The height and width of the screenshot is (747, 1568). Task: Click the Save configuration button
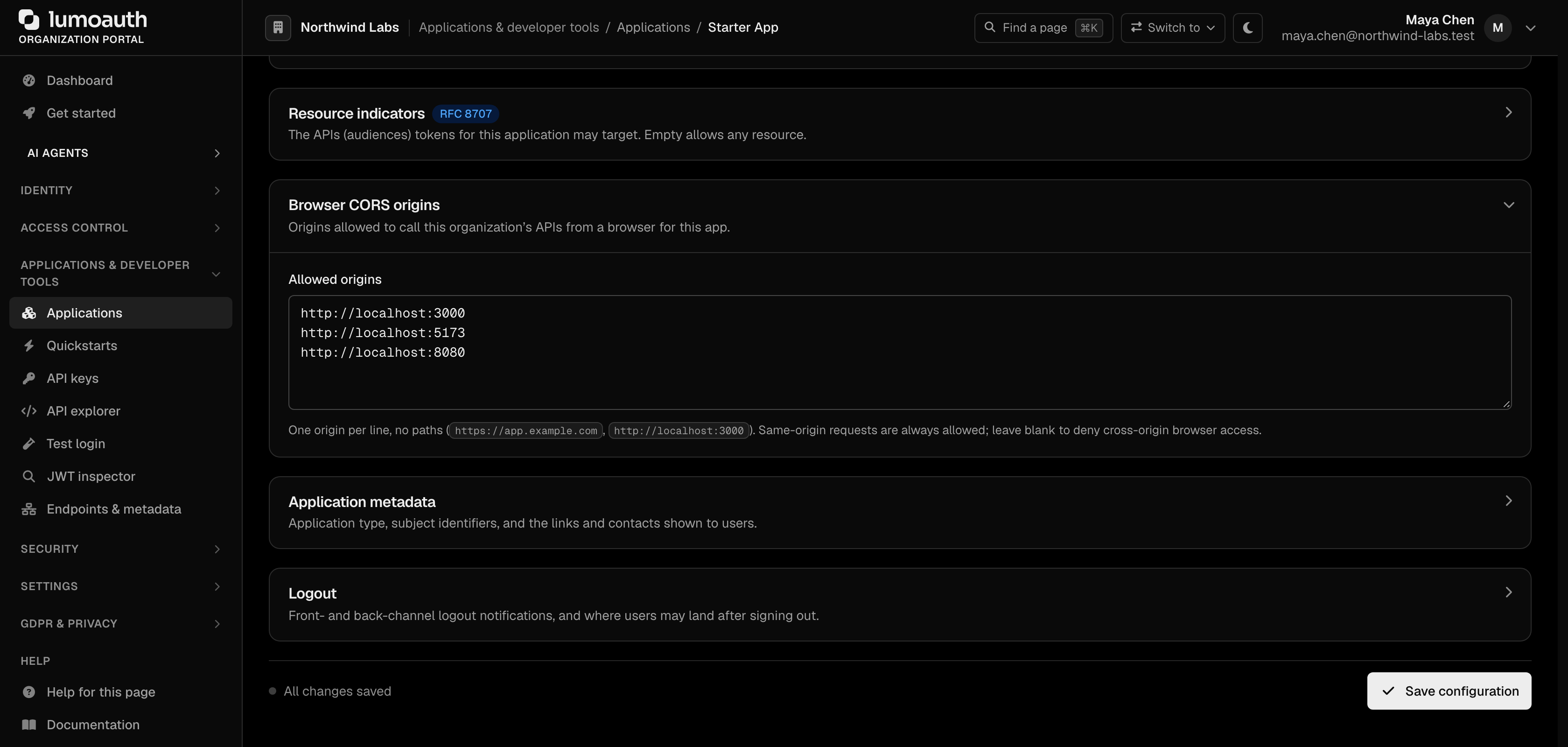tap(1449, 691)
